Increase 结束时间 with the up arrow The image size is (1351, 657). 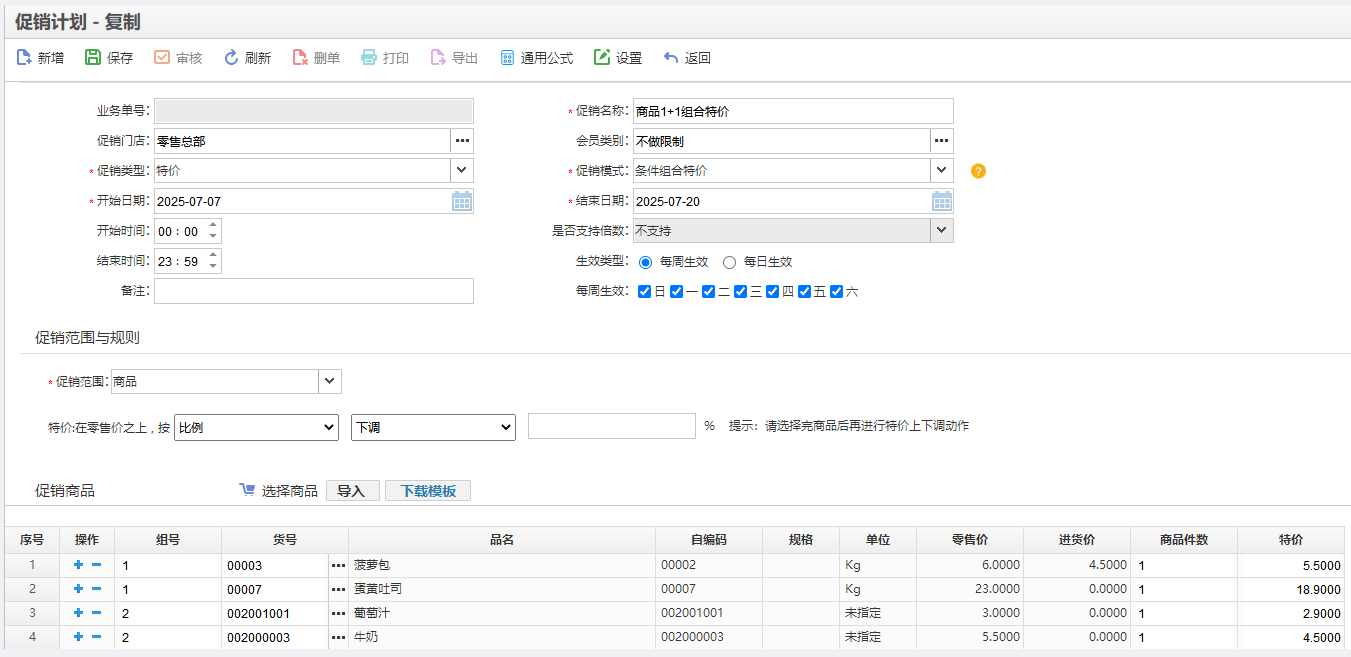(213, 255)
